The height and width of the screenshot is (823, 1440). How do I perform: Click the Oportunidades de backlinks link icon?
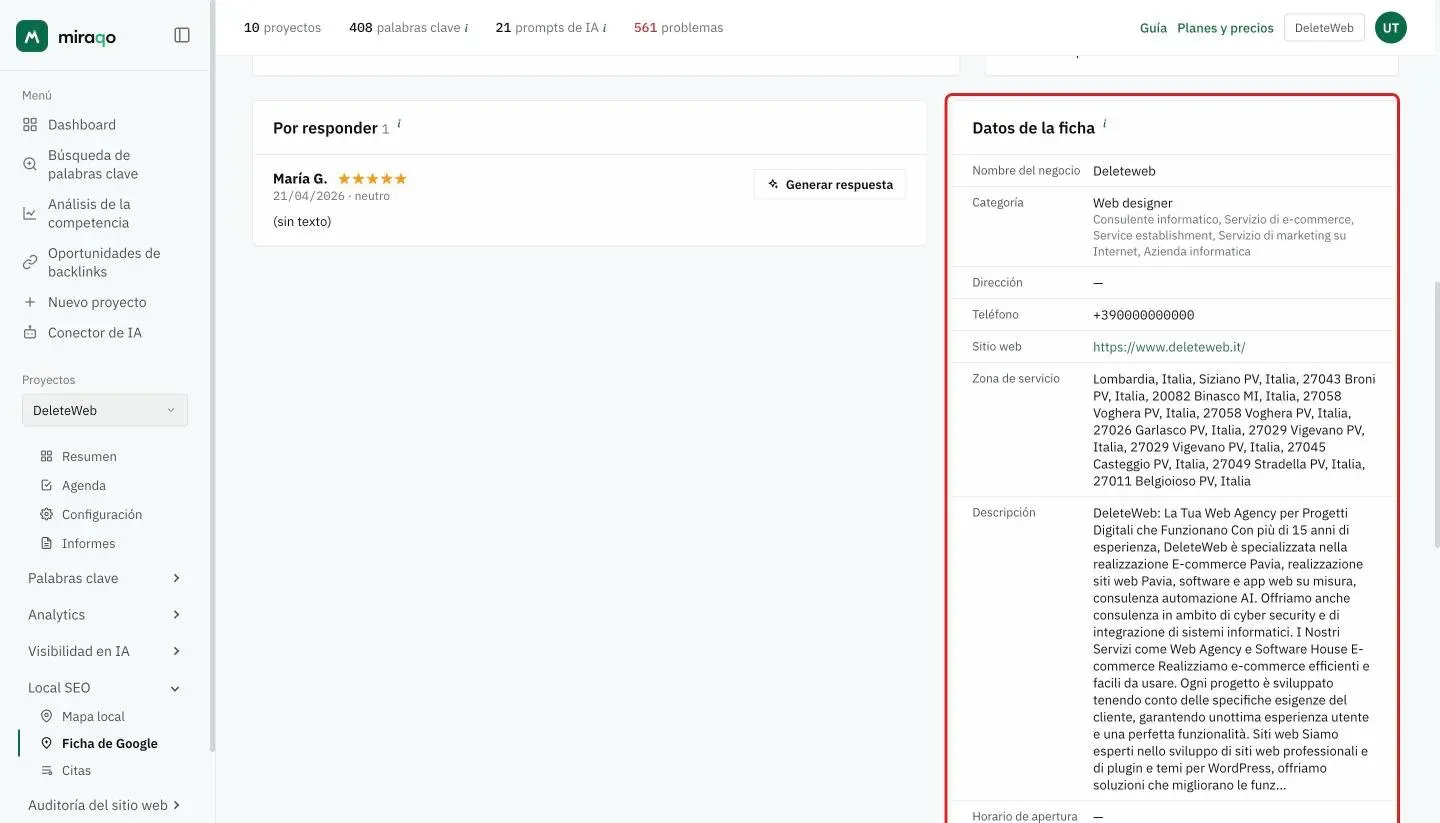pyautogui.click(x=30, y=262)
